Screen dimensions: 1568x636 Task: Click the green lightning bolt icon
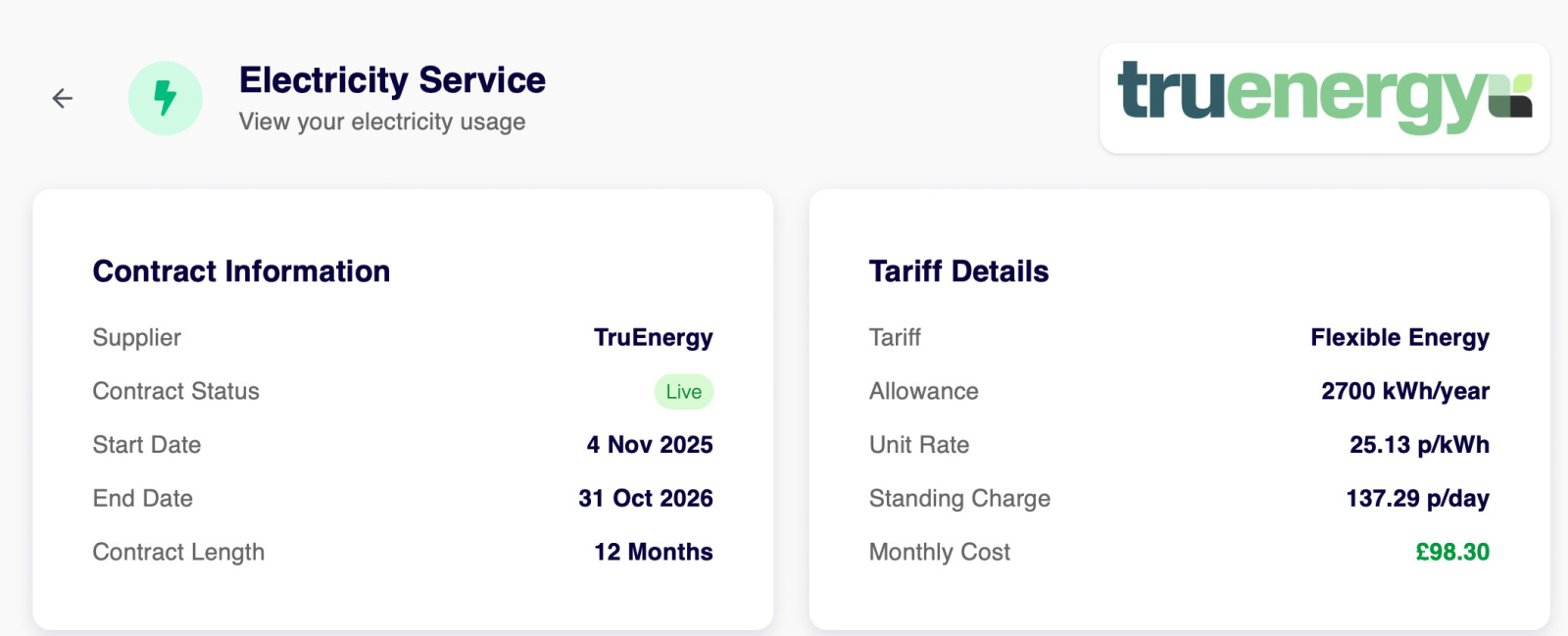click(x=166, y=98)
